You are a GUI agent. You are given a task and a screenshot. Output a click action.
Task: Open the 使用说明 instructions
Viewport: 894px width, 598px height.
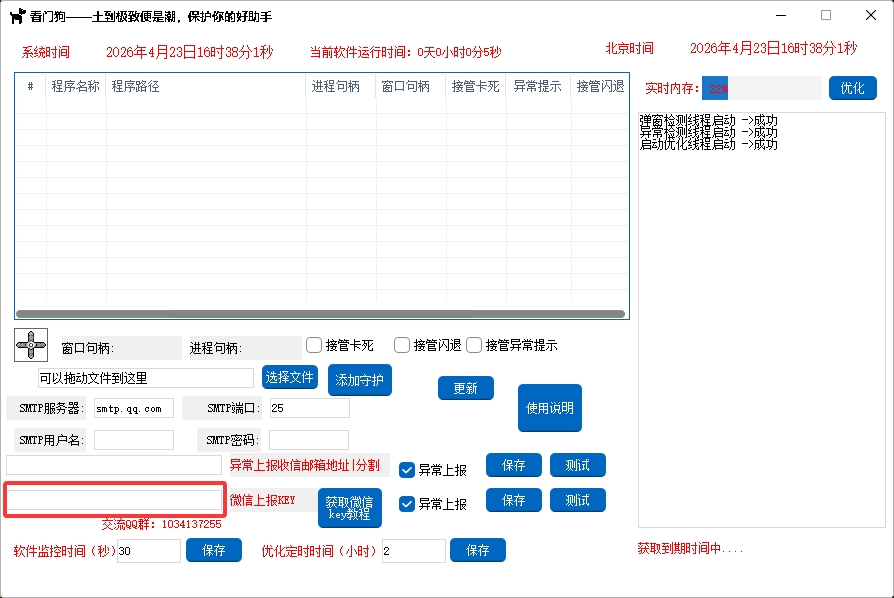tap(550, 408)
